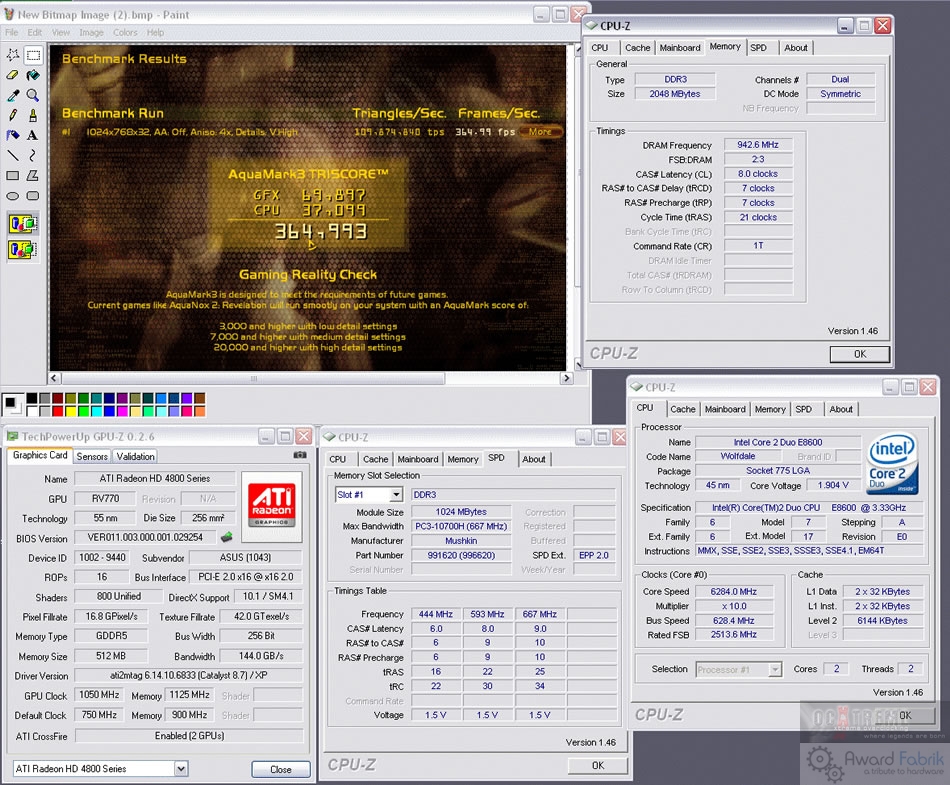Image resolution: width=950 pixels, height=785 pixels.
Task: Select the Airbrush spray tool
Action: click(13, 135)
